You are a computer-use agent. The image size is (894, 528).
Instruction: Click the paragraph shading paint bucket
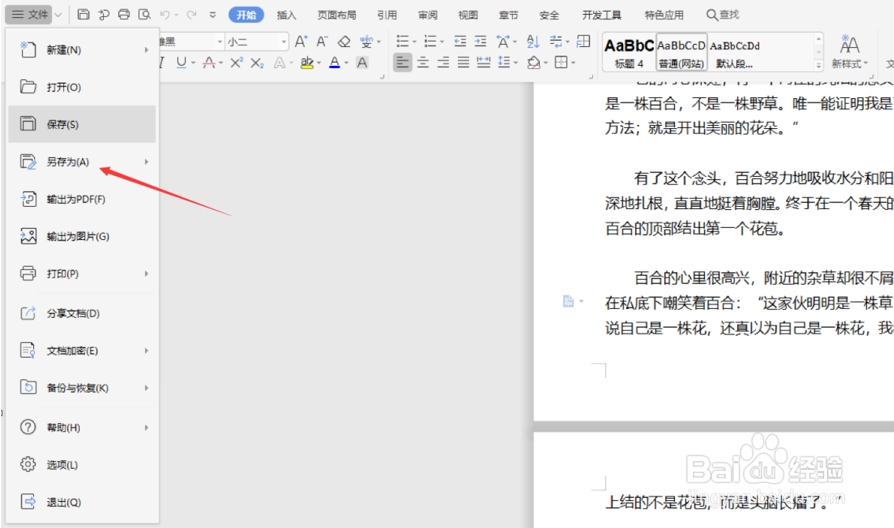pos(534,63)
